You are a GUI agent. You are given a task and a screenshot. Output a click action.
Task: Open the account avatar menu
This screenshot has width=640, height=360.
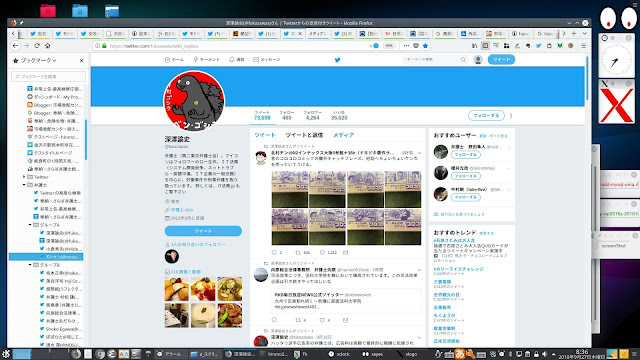[478, 60]
